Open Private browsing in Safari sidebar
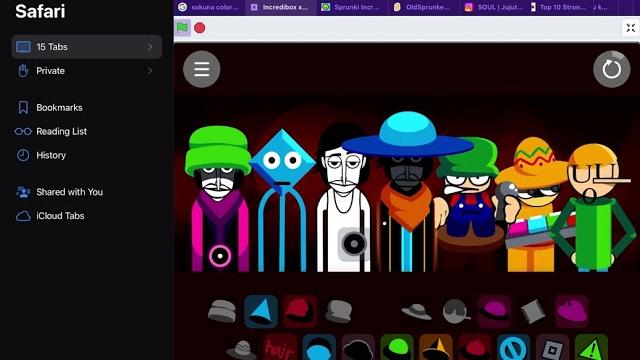Viewport: 640px width, 360px height. coord(87,71)
